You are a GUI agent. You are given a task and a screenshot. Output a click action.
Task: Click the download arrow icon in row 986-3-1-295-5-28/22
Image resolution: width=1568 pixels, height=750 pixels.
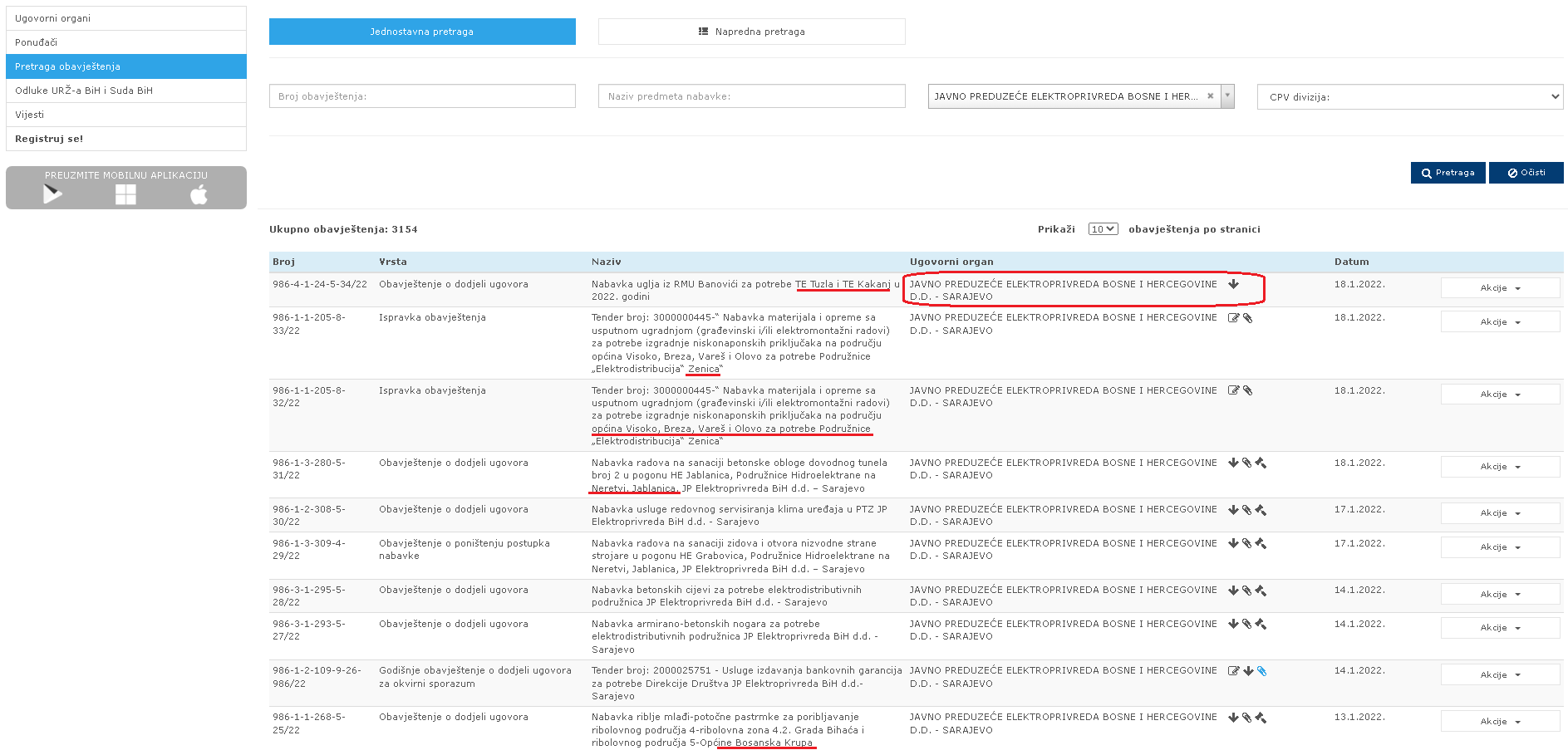[x=1234, y=591]
